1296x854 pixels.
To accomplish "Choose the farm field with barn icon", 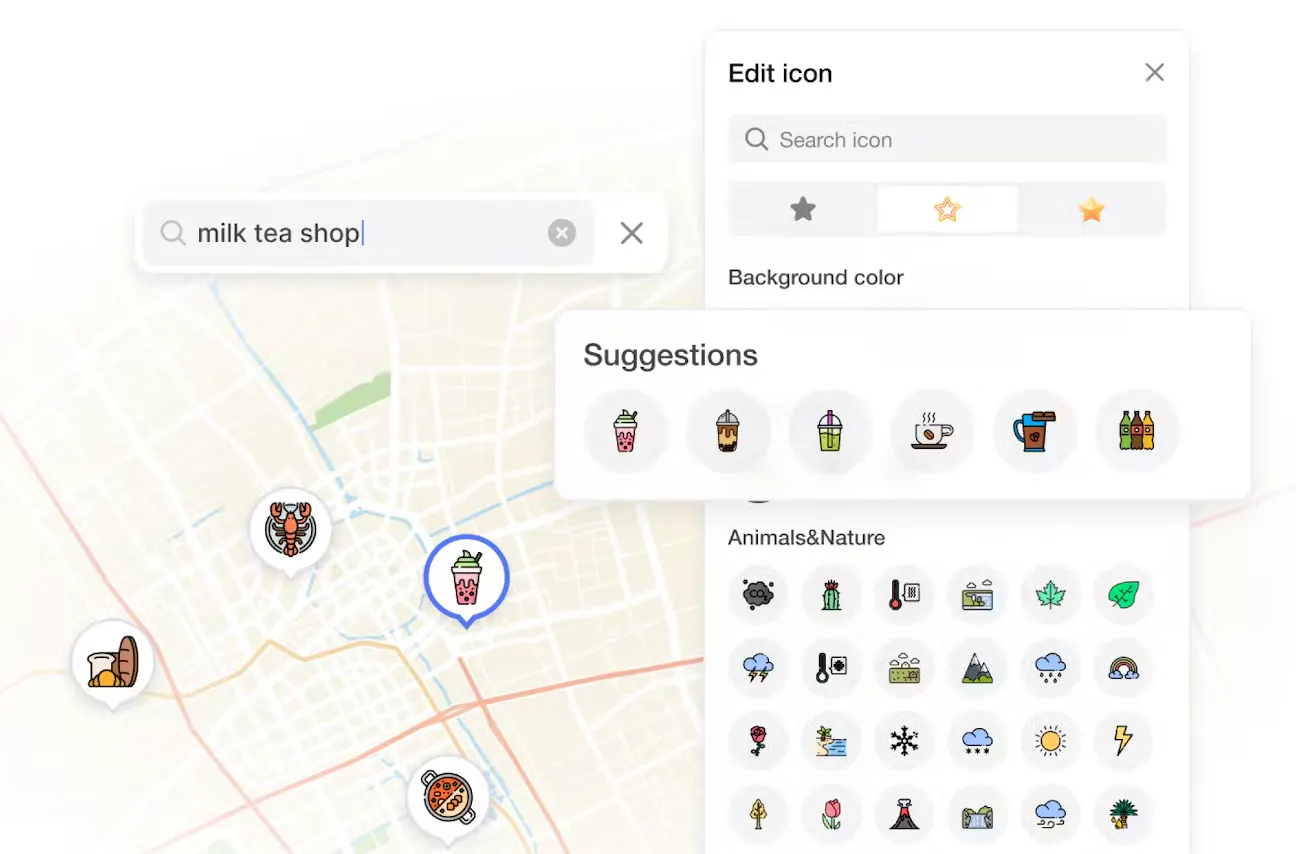I will pos(904,668).
